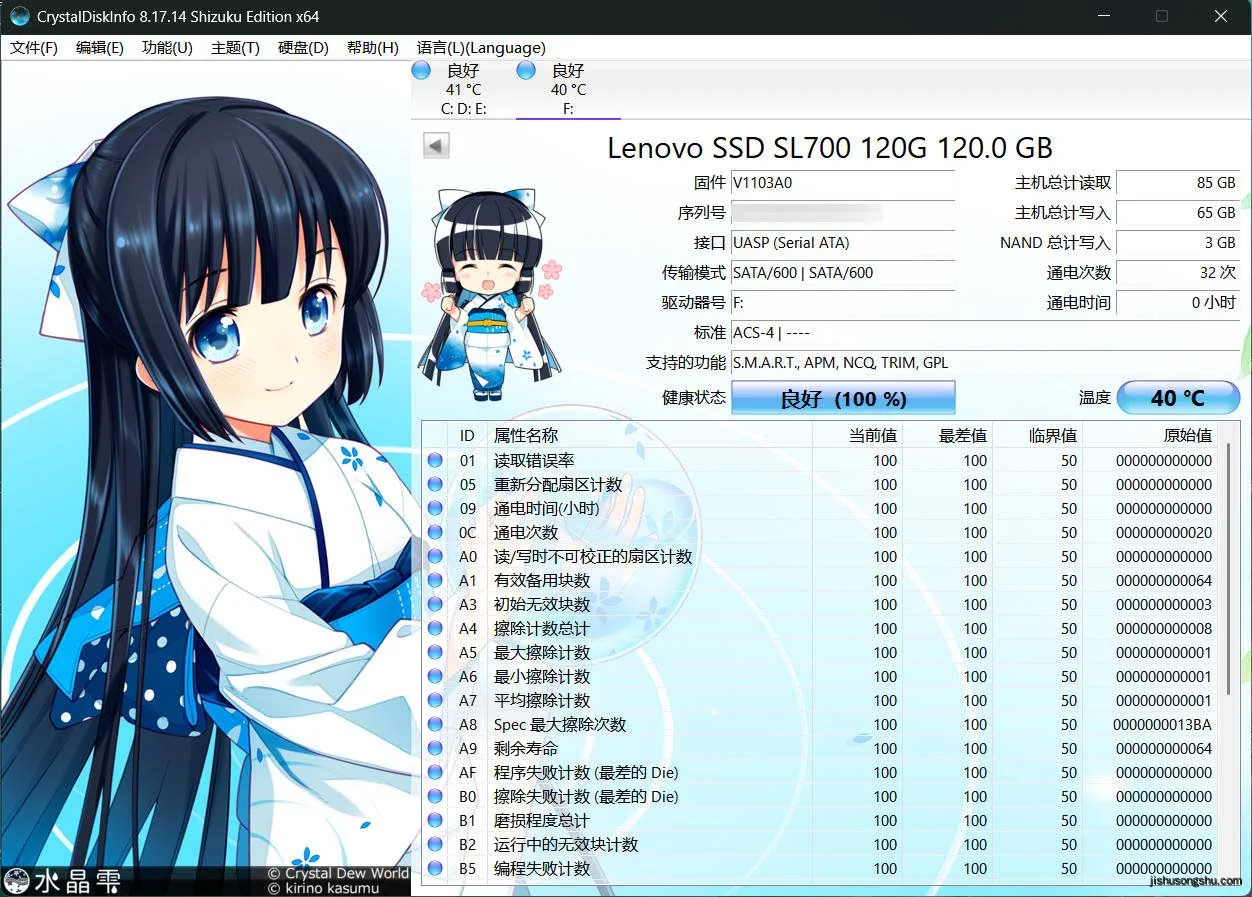Click the firmware field V1103A0
Screen dimensions: 1252x897
click(x=843, y=183)
